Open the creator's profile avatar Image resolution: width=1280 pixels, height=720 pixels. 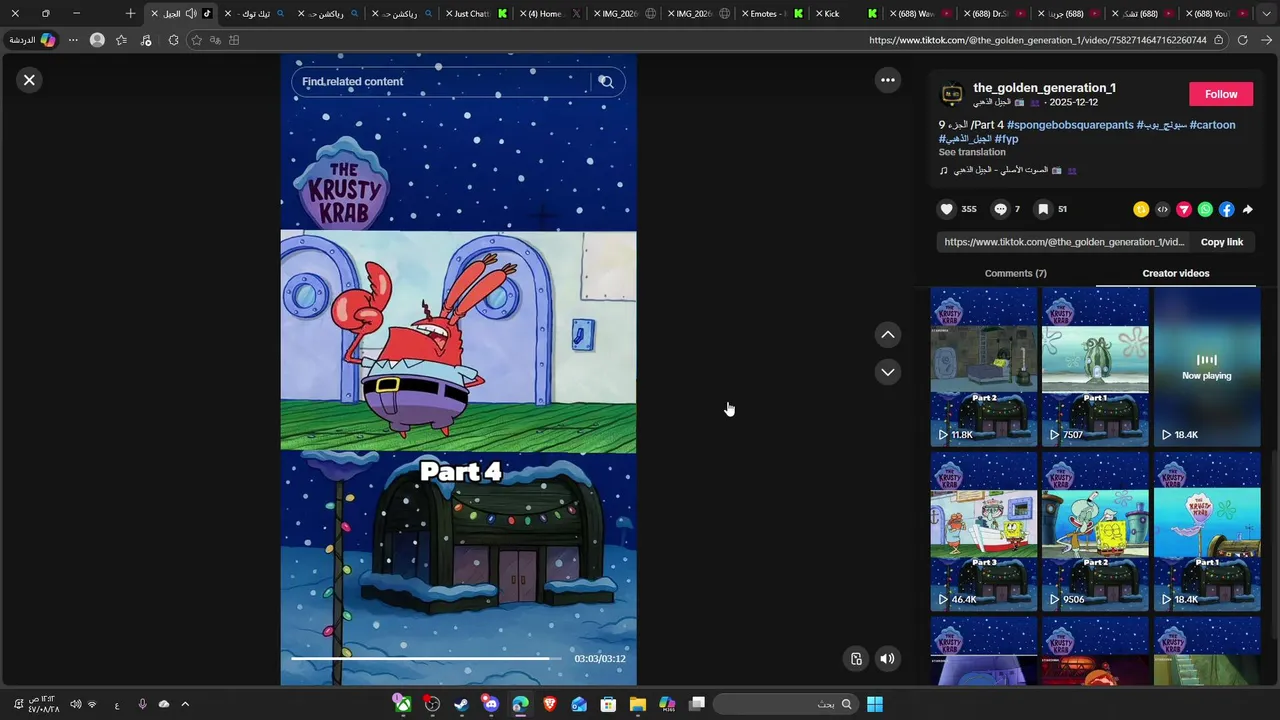coord(952,94)
